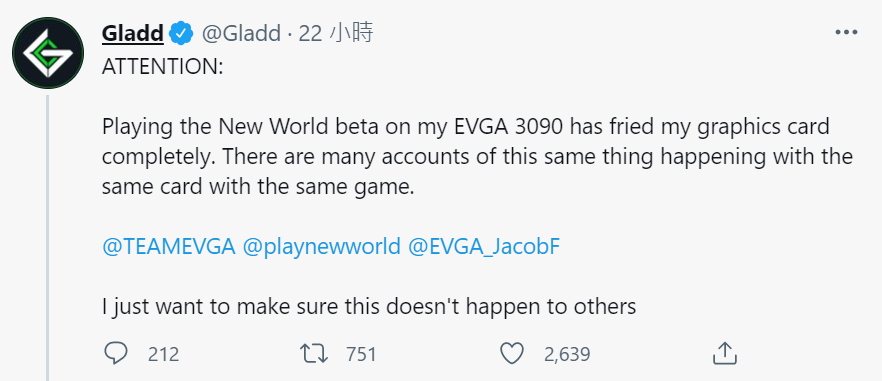
Task: Open Gladd's profile avatar picture
Action: (x=48, y=53)
